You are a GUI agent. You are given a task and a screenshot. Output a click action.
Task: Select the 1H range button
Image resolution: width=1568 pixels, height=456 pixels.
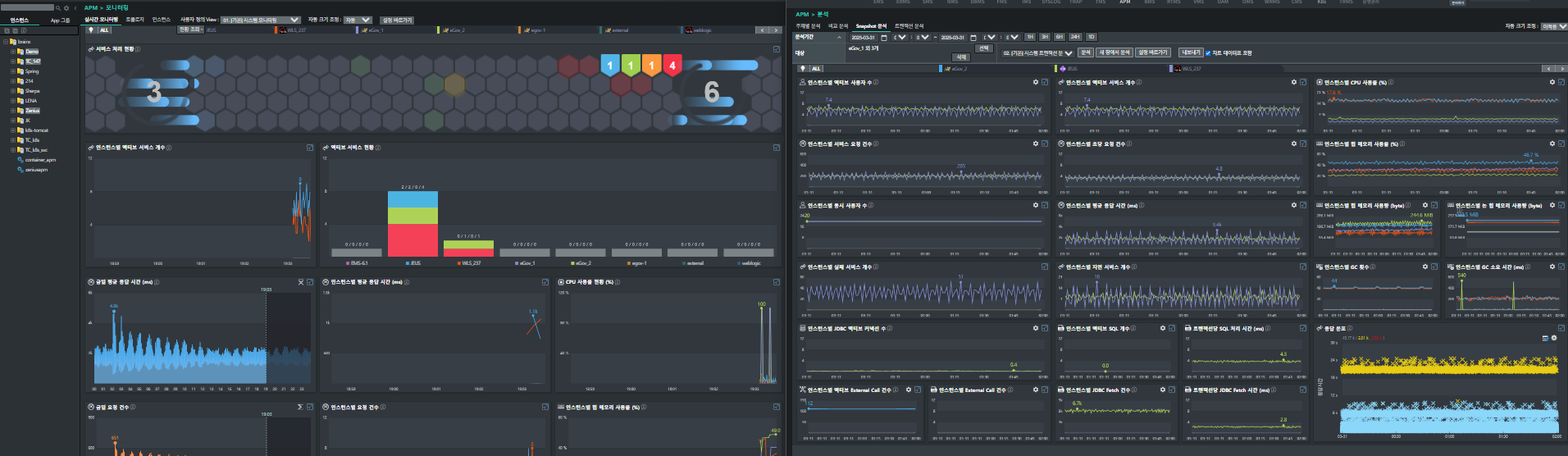1030,37
